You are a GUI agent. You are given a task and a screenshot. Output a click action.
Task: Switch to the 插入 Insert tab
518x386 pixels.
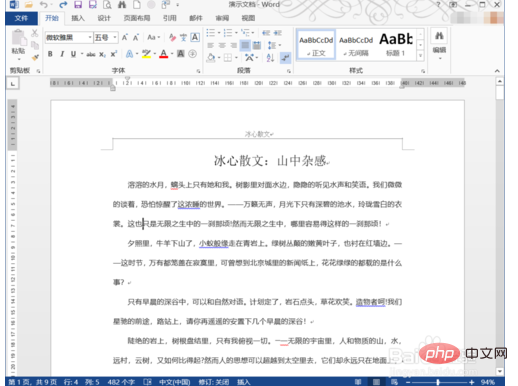coord(78,18)
